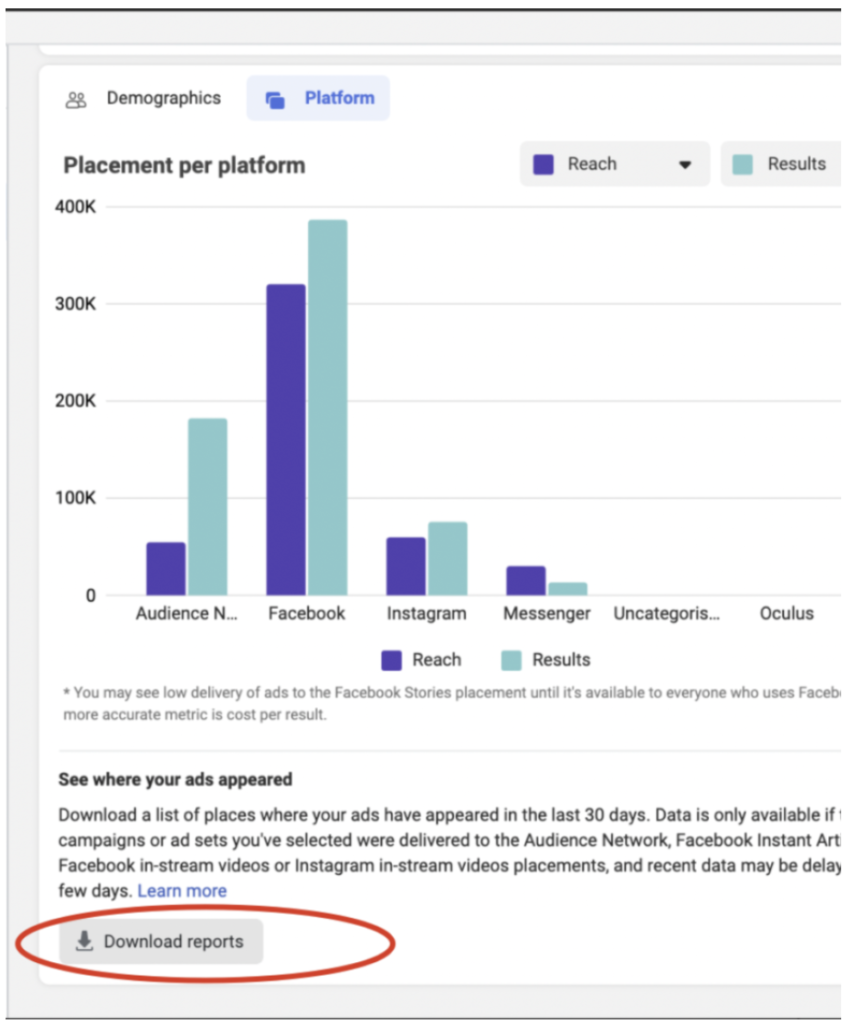Click the Platform tab icon
Viewport: 843px width, 1024px height.
[x=275, y=99]
